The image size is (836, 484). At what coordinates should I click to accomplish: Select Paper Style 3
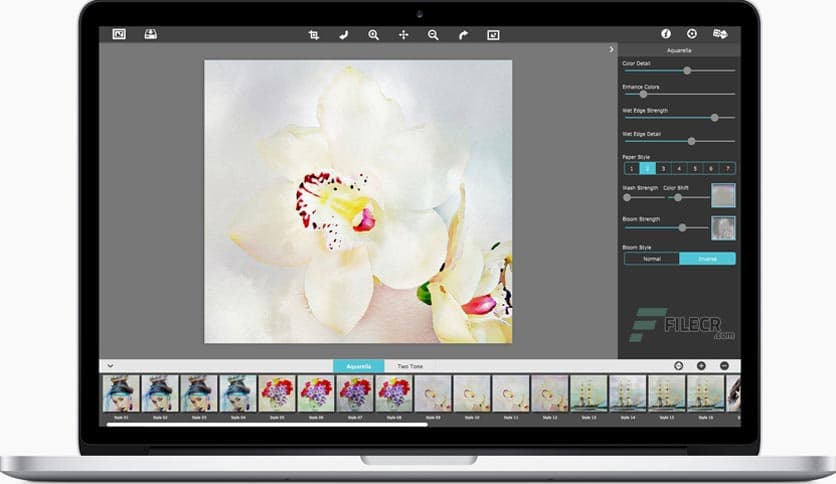coord(663,168)
